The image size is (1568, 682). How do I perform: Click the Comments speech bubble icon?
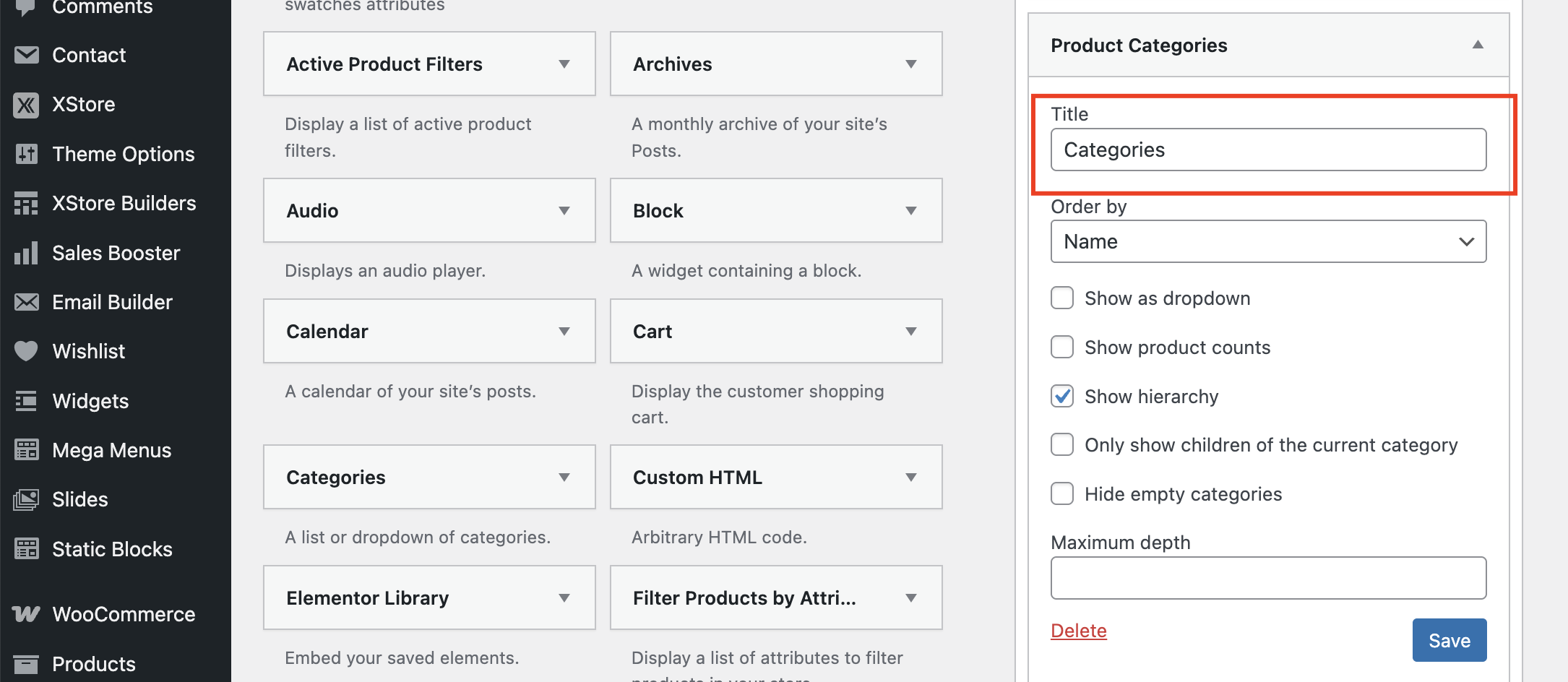(x=26, y=7)
